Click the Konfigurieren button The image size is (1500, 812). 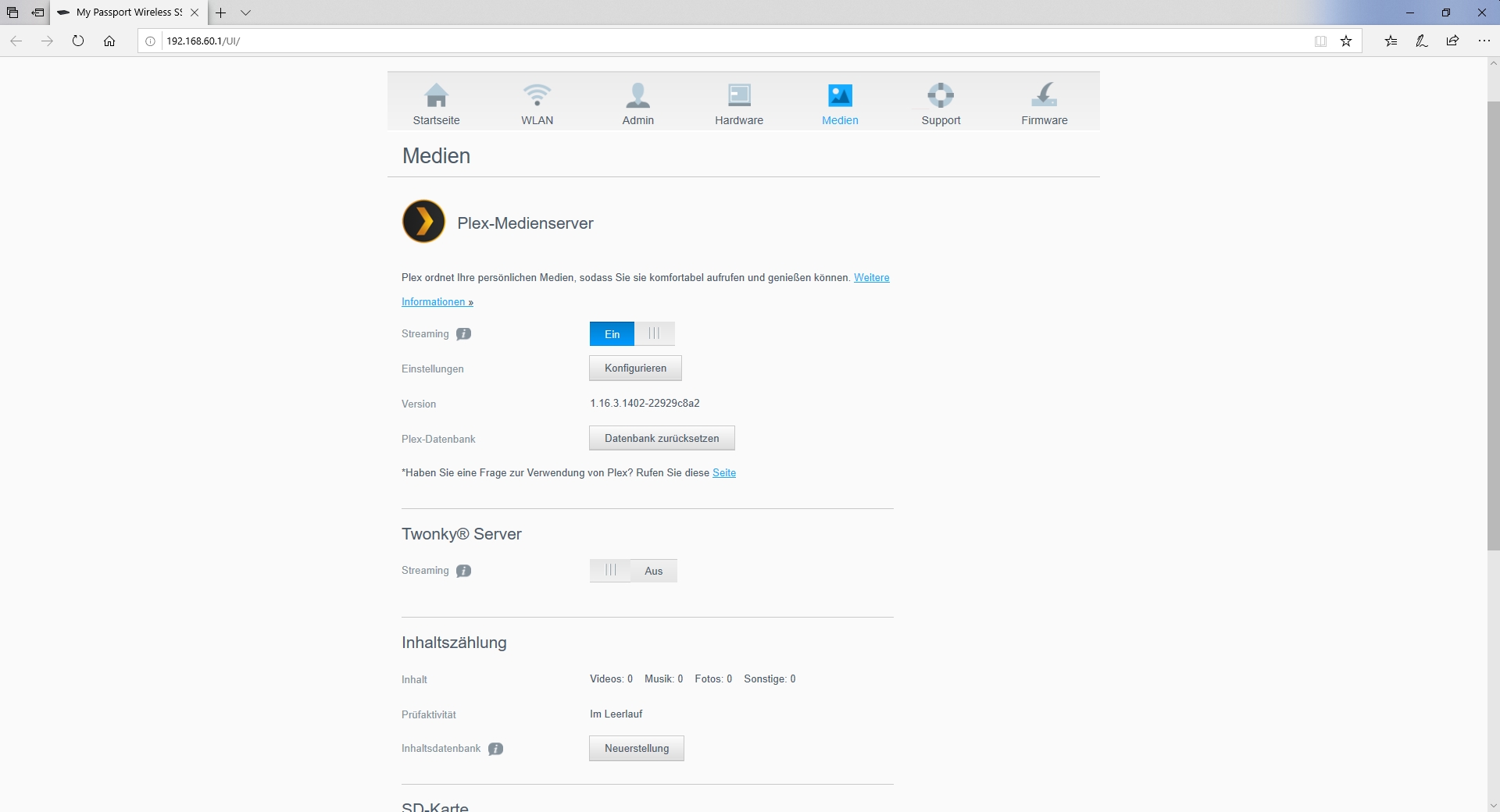click(635, 369)
